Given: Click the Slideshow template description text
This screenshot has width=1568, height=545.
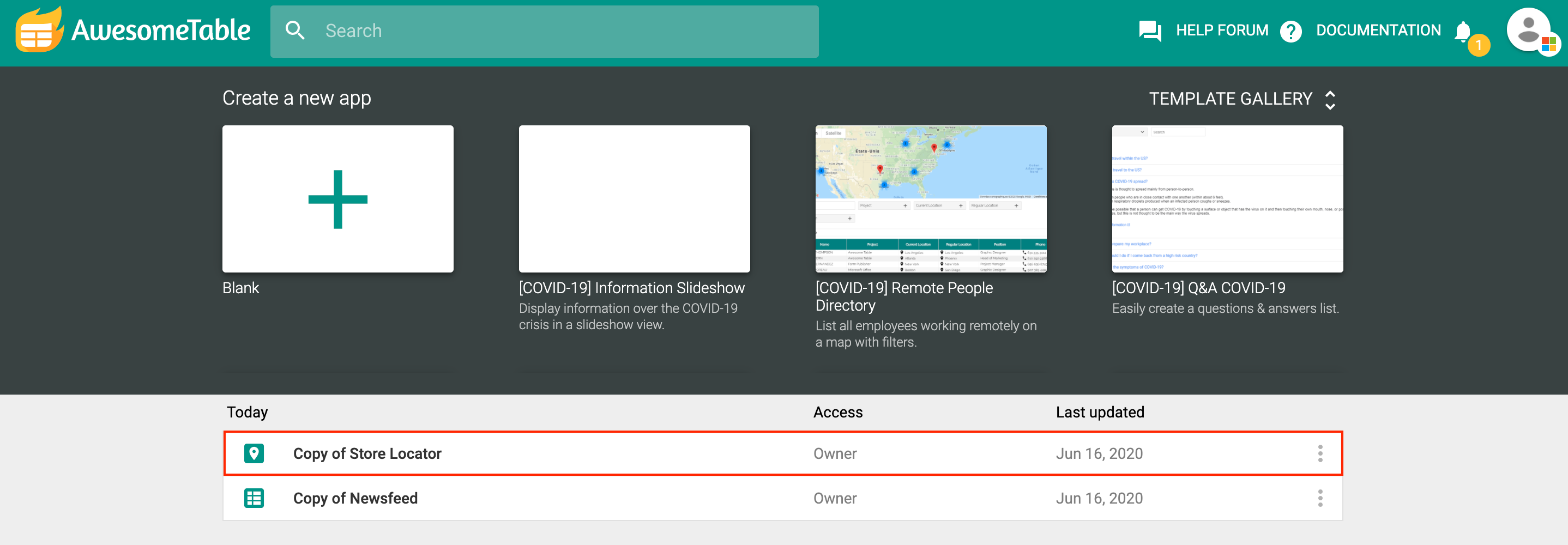Looking at the screenshot, I should pyautogui.click(x=628, y=316).
